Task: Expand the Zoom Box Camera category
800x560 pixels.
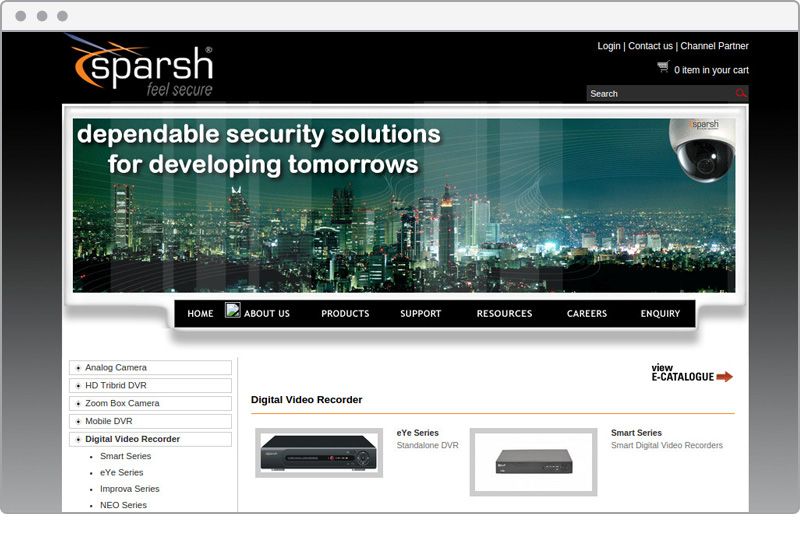Action: coord(150,403)
